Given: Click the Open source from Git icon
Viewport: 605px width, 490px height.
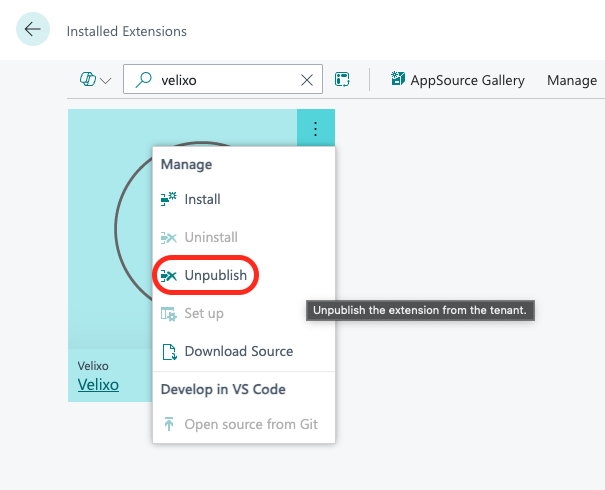Looking at the screenshot, I should pyautogui.click(x=168, y=424).
